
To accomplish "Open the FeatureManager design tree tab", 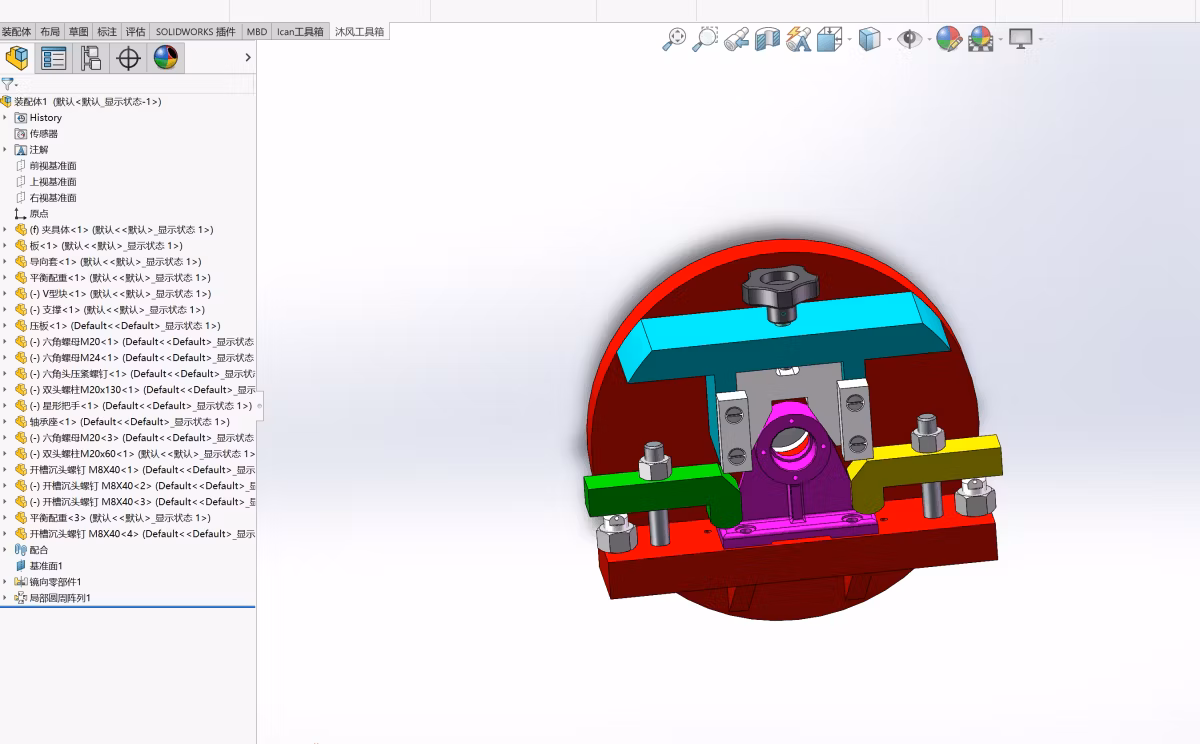I will [17, 58].
